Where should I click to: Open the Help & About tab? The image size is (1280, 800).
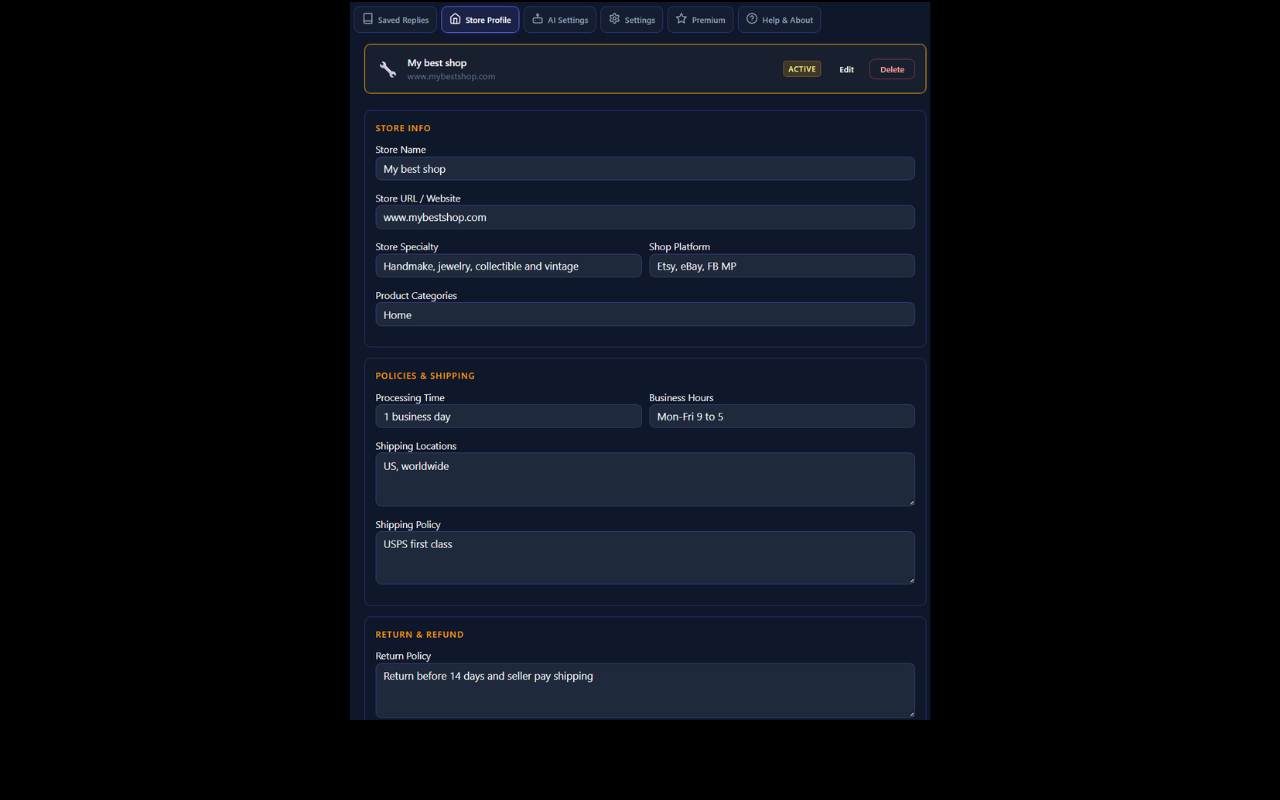[x=779, y=20]
